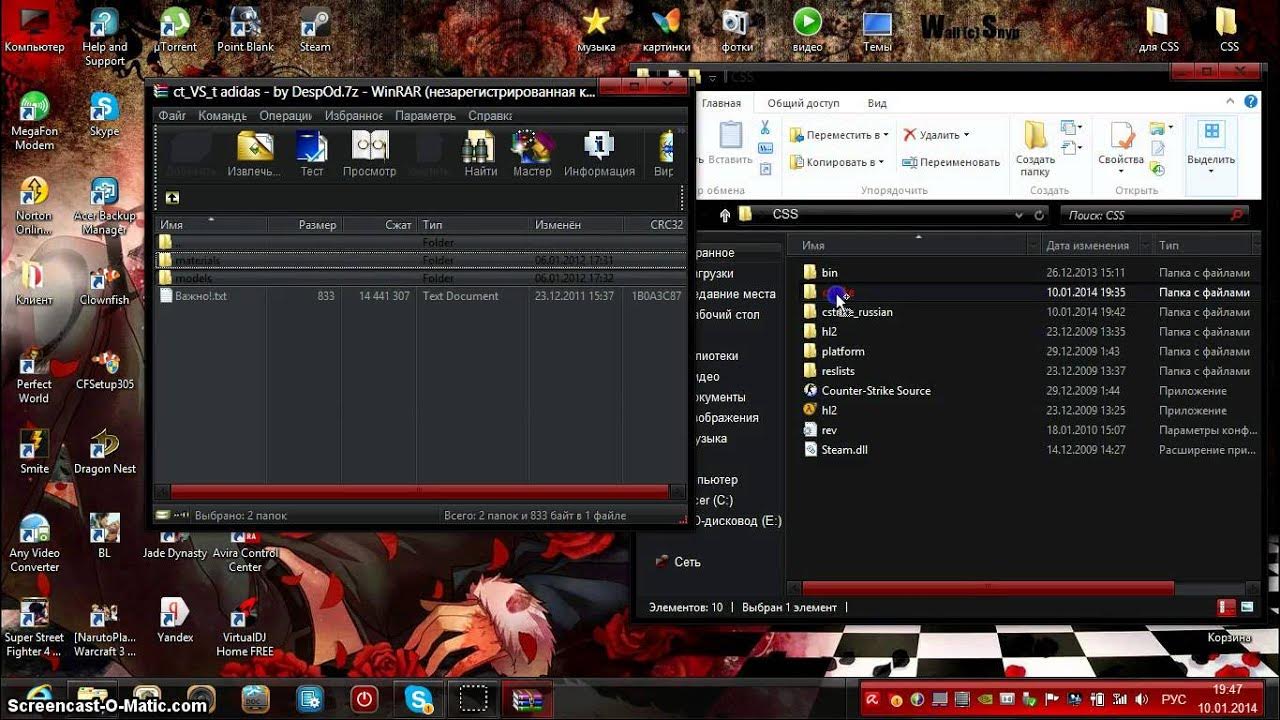Screen dimensions: 1280x720
Task: Collapse the Explorer ribbon with the chevron
Action: pos(1232,102)
